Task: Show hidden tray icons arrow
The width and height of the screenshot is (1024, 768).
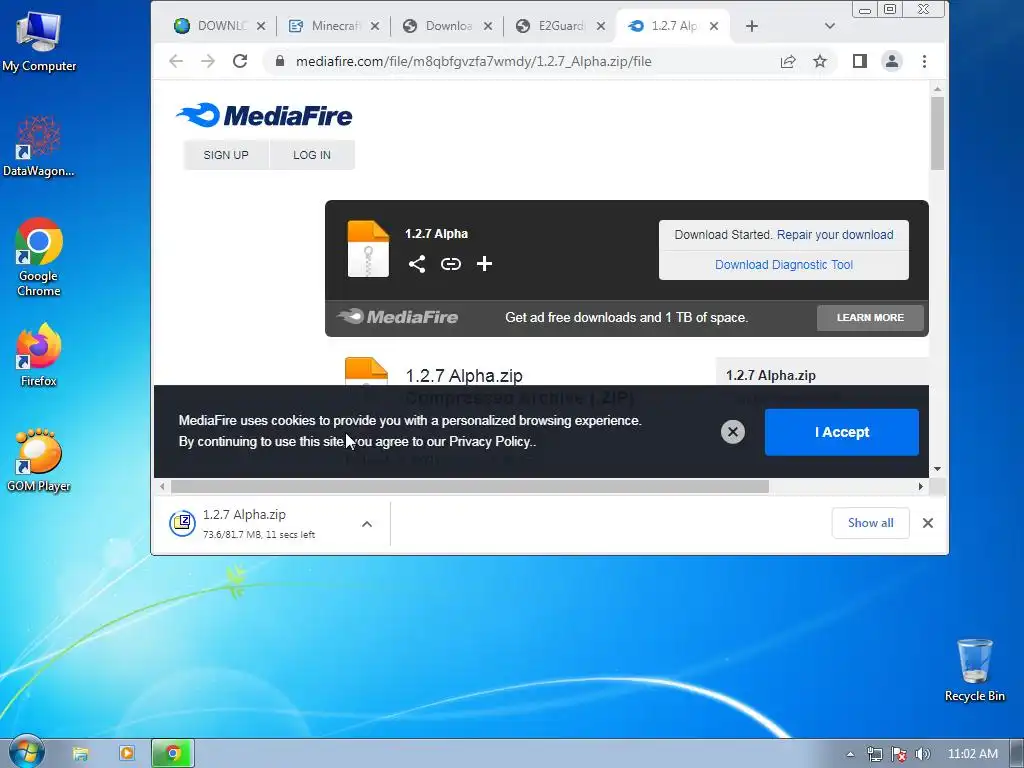Action: pyautogui.click(x=850, y=754)
